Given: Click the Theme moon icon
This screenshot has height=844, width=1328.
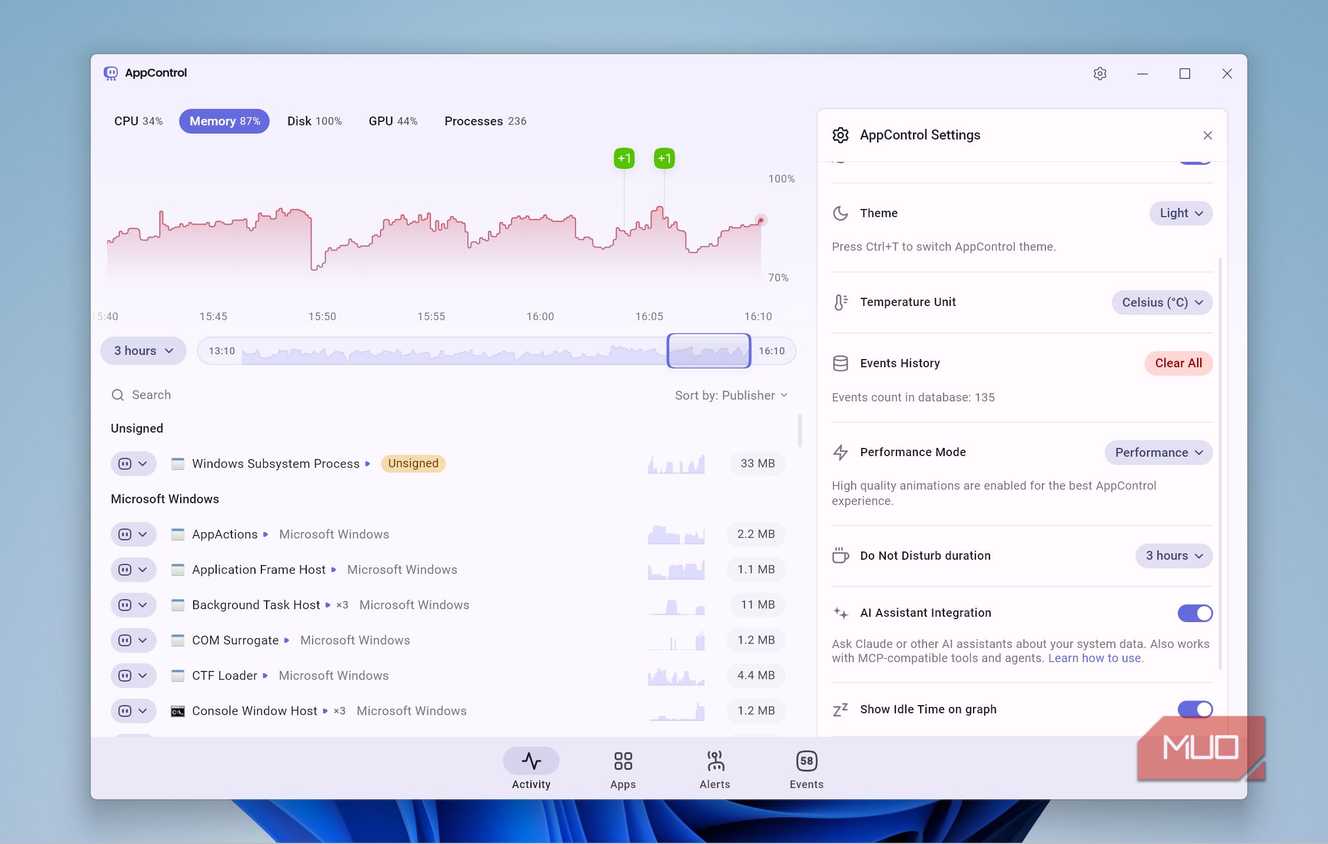Looking at the screenshot, I should [x=841, y=213].
